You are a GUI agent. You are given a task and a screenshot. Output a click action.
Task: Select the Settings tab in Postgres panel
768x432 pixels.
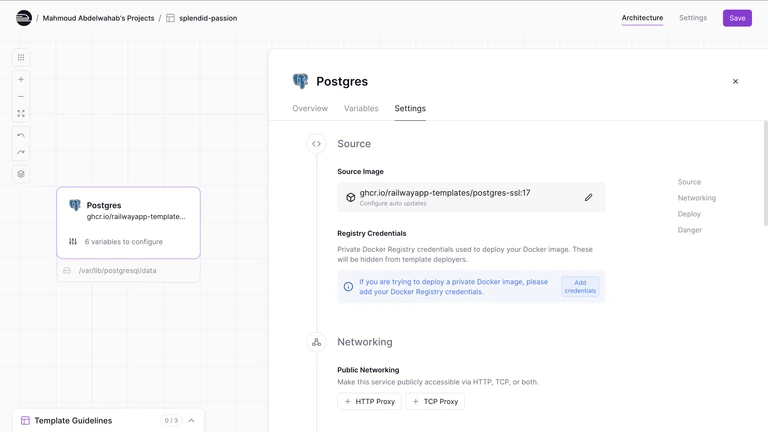(x=410, y=108)
